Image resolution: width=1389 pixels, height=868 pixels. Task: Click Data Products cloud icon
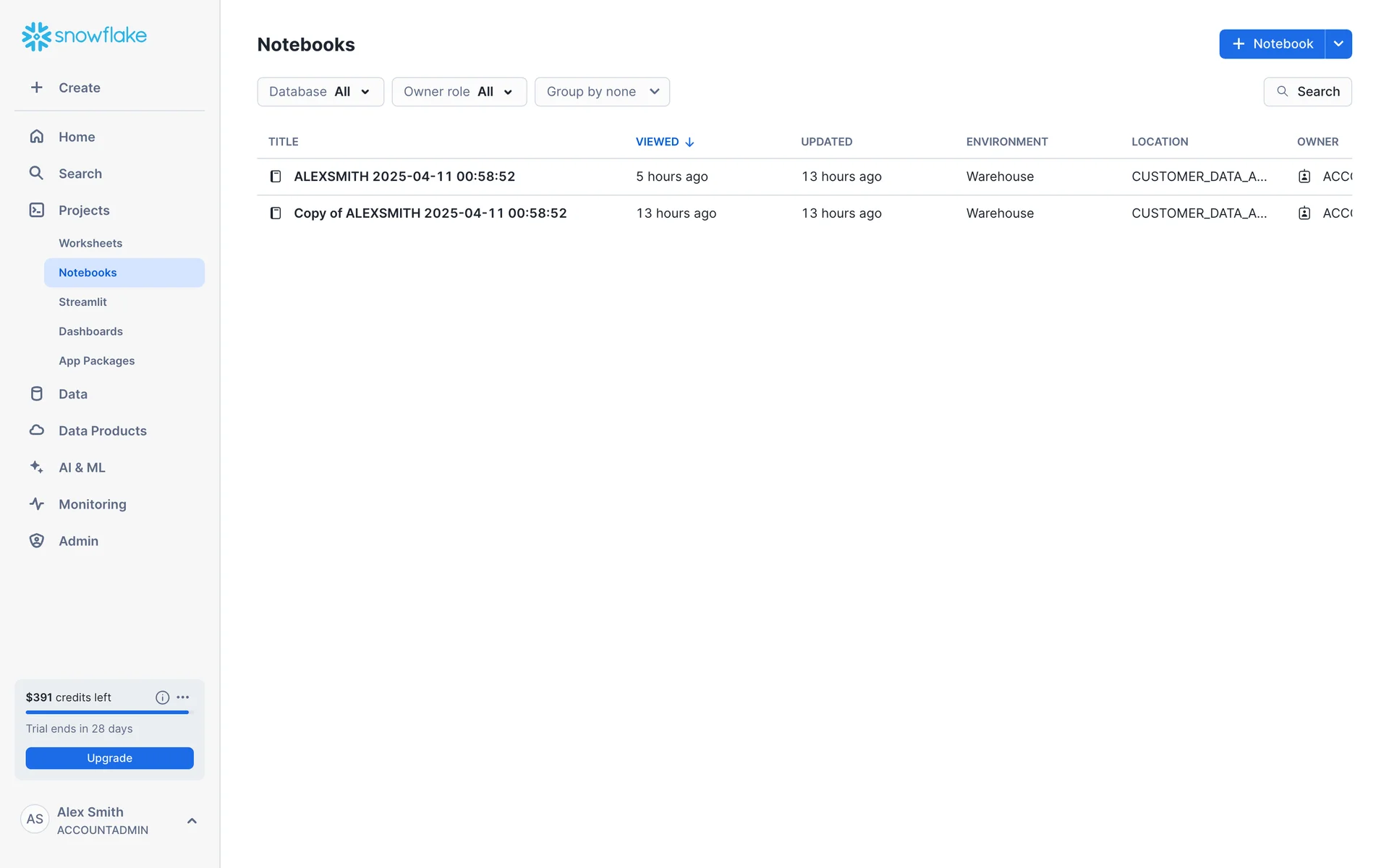point(36,430)
